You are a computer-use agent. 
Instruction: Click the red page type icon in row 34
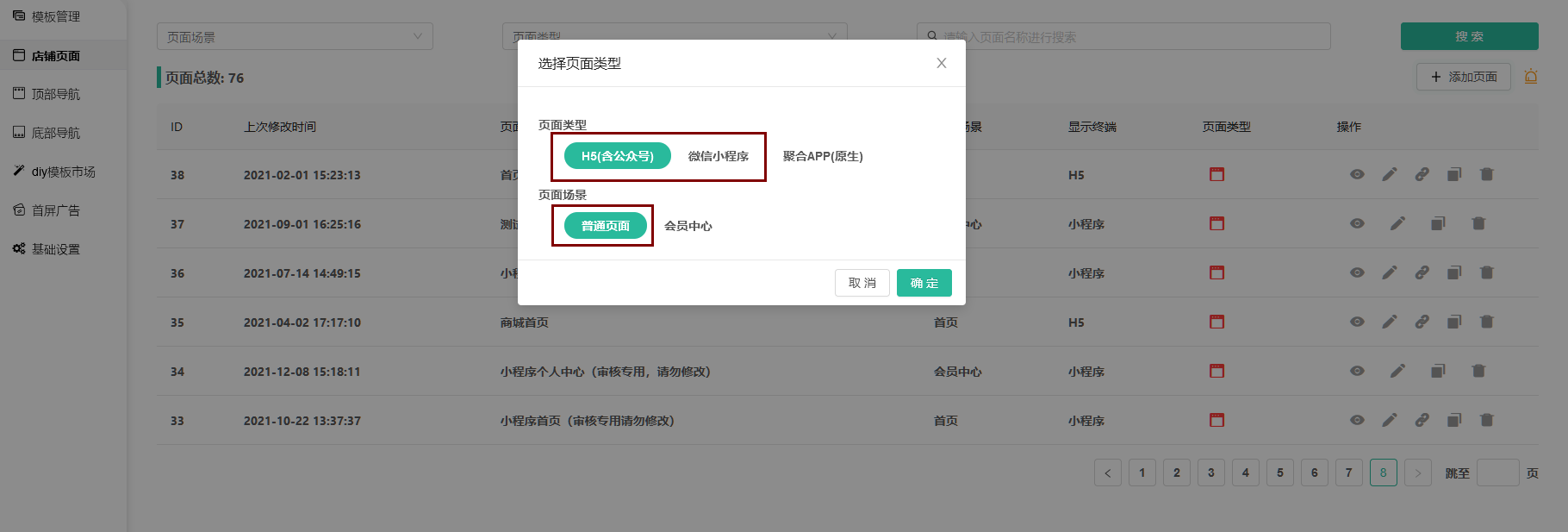(x=1216, y=371)
